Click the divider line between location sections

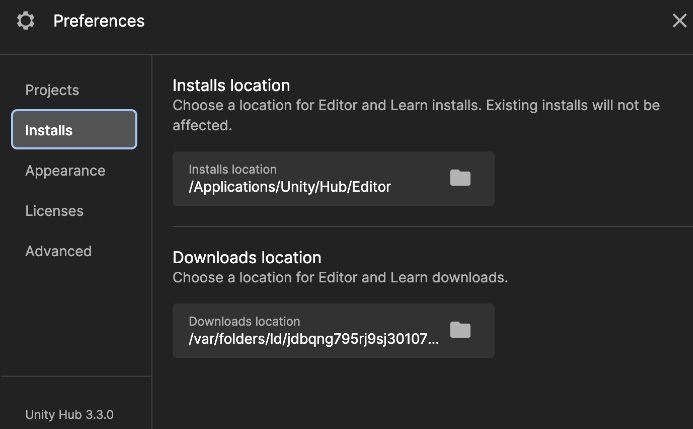tap(433, 226)
